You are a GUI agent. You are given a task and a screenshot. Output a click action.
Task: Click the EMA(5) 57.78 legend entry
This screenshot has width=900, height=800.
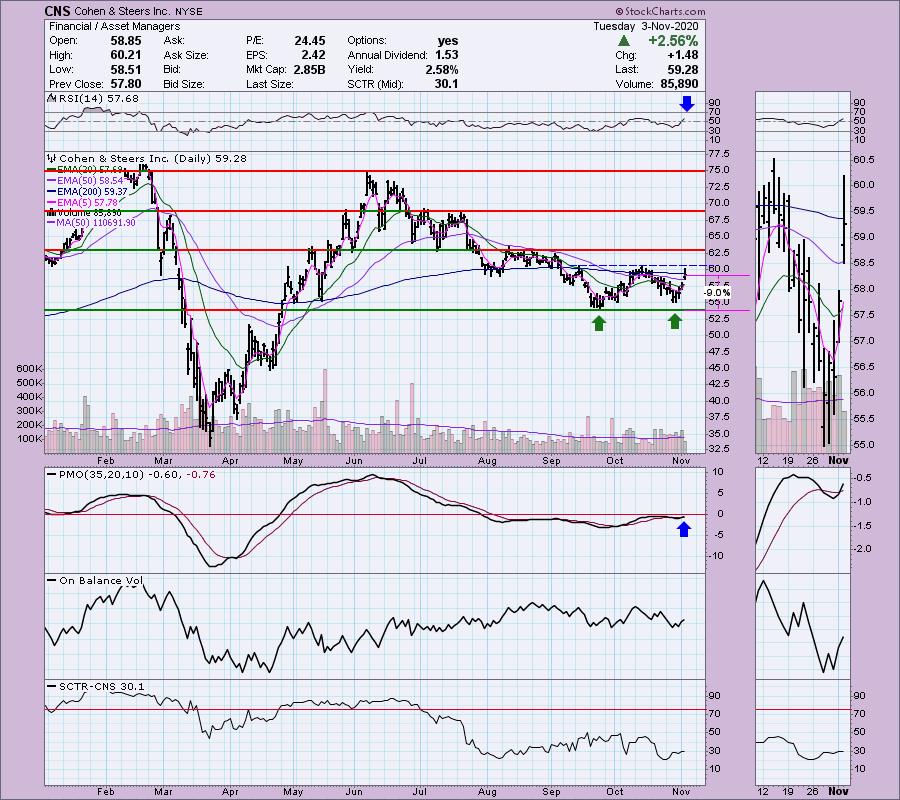pos(87,203)
